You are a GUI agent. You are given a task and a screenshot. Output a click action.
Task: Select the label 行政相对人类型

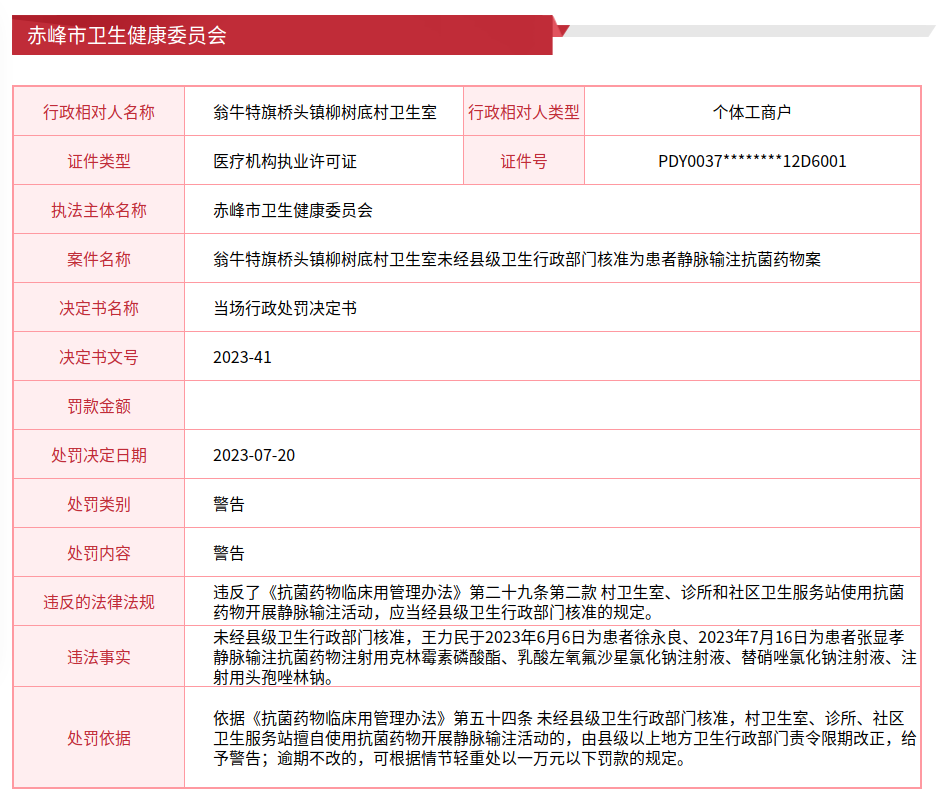tap(523, 112)
